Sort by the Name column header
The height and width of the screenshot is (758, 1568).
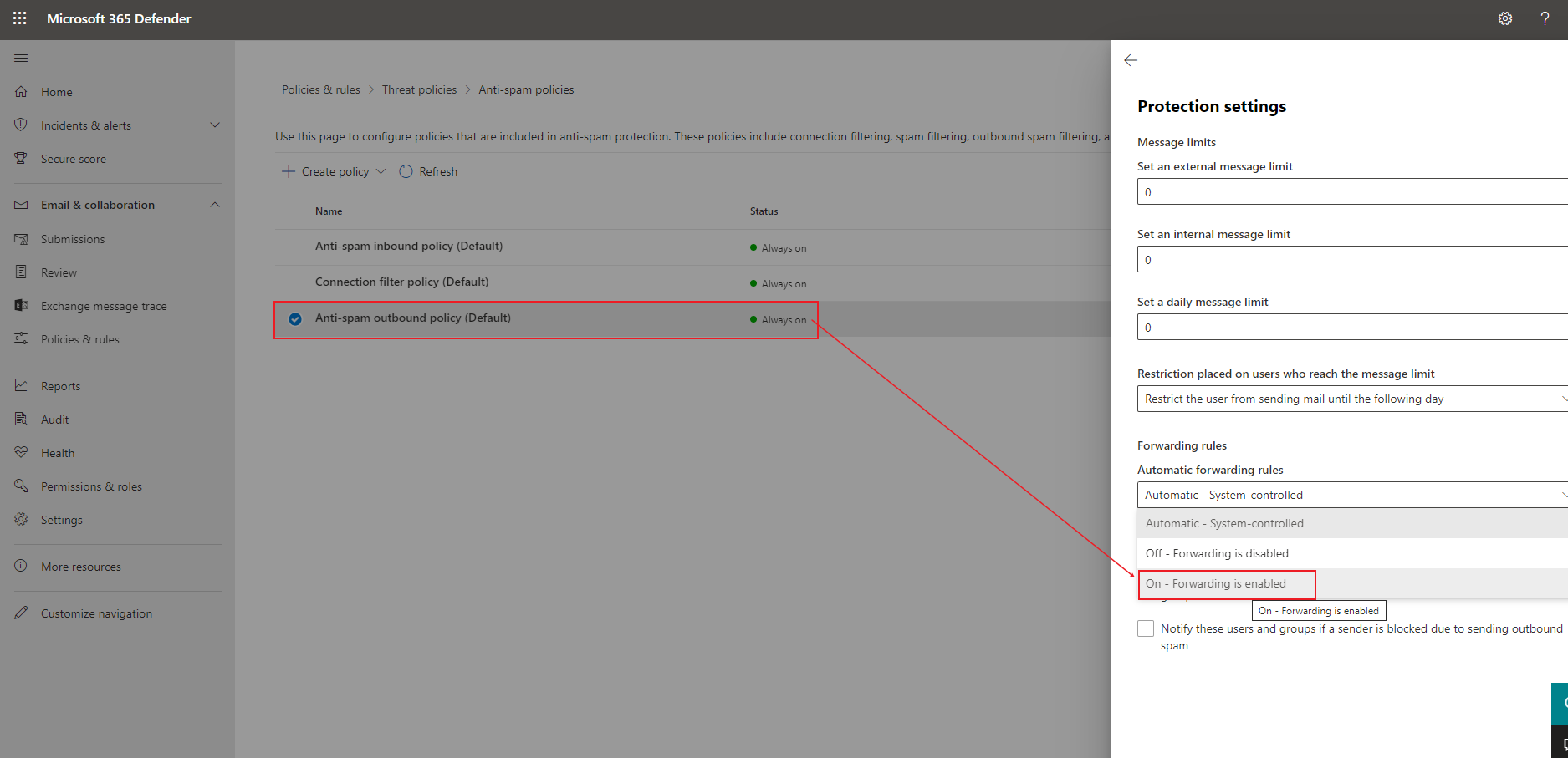click(329, 211)
